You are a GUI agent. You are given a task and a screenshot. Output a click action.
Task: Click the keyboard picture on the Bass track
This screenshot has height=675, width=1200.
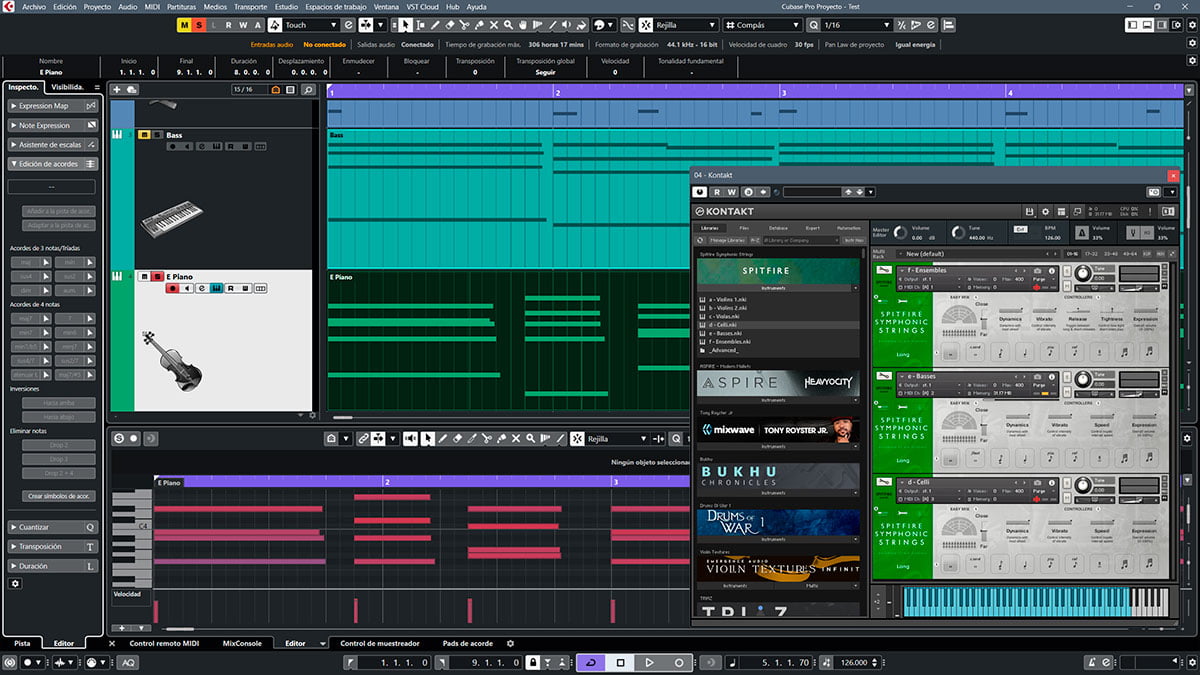tap(171, 220)
